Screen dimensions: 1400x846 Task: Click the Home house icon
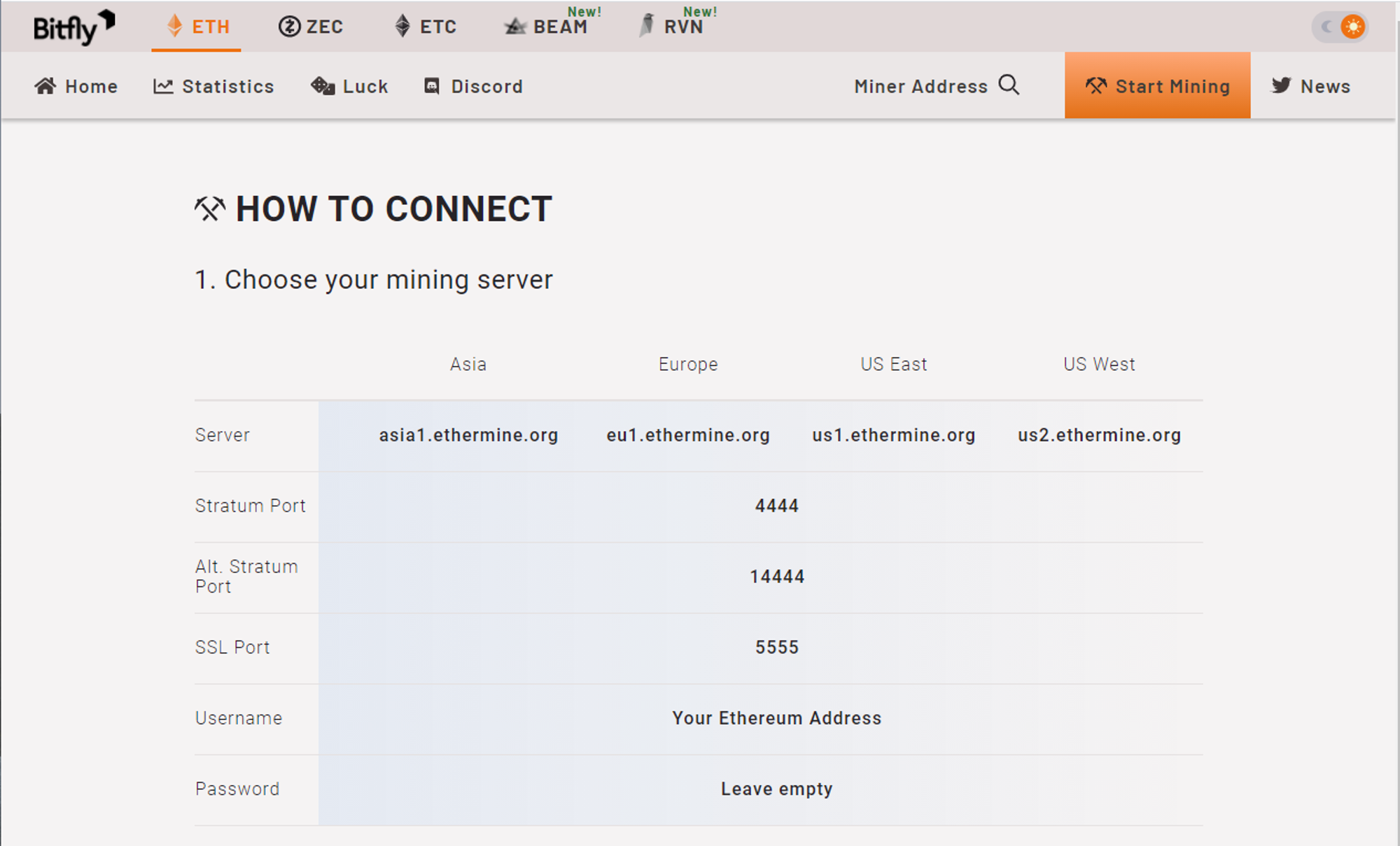point(45,86)
